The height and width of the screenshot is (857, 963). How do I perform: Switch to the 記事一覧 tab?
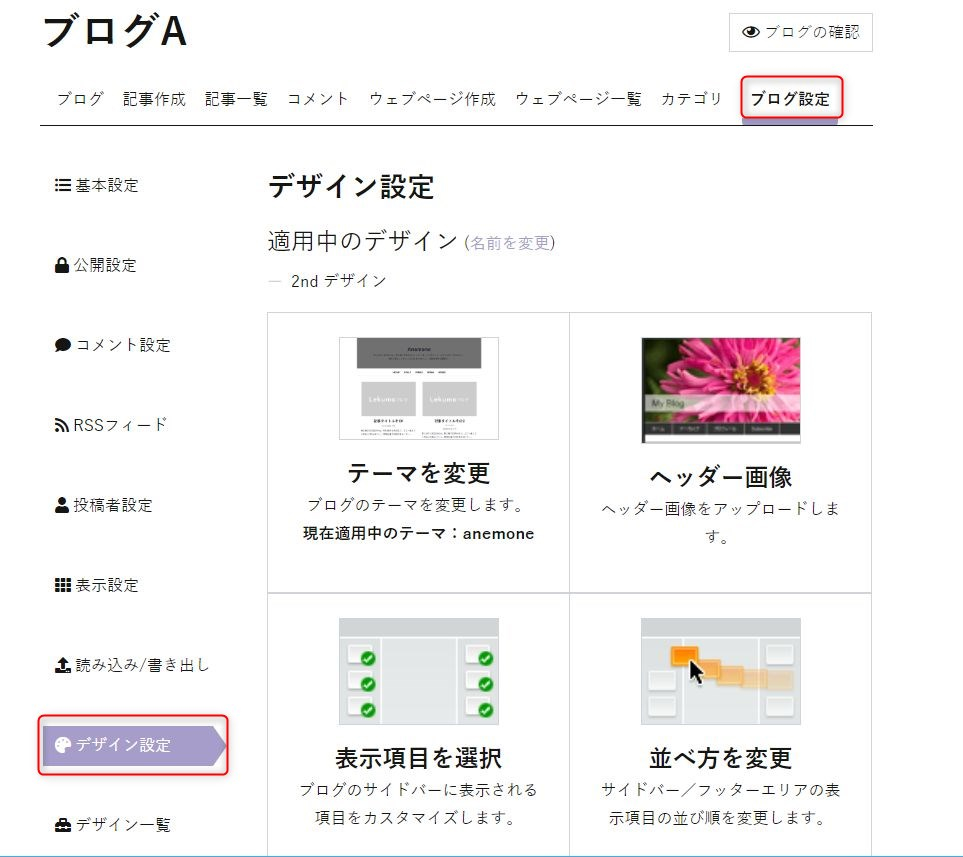[236, 99]
